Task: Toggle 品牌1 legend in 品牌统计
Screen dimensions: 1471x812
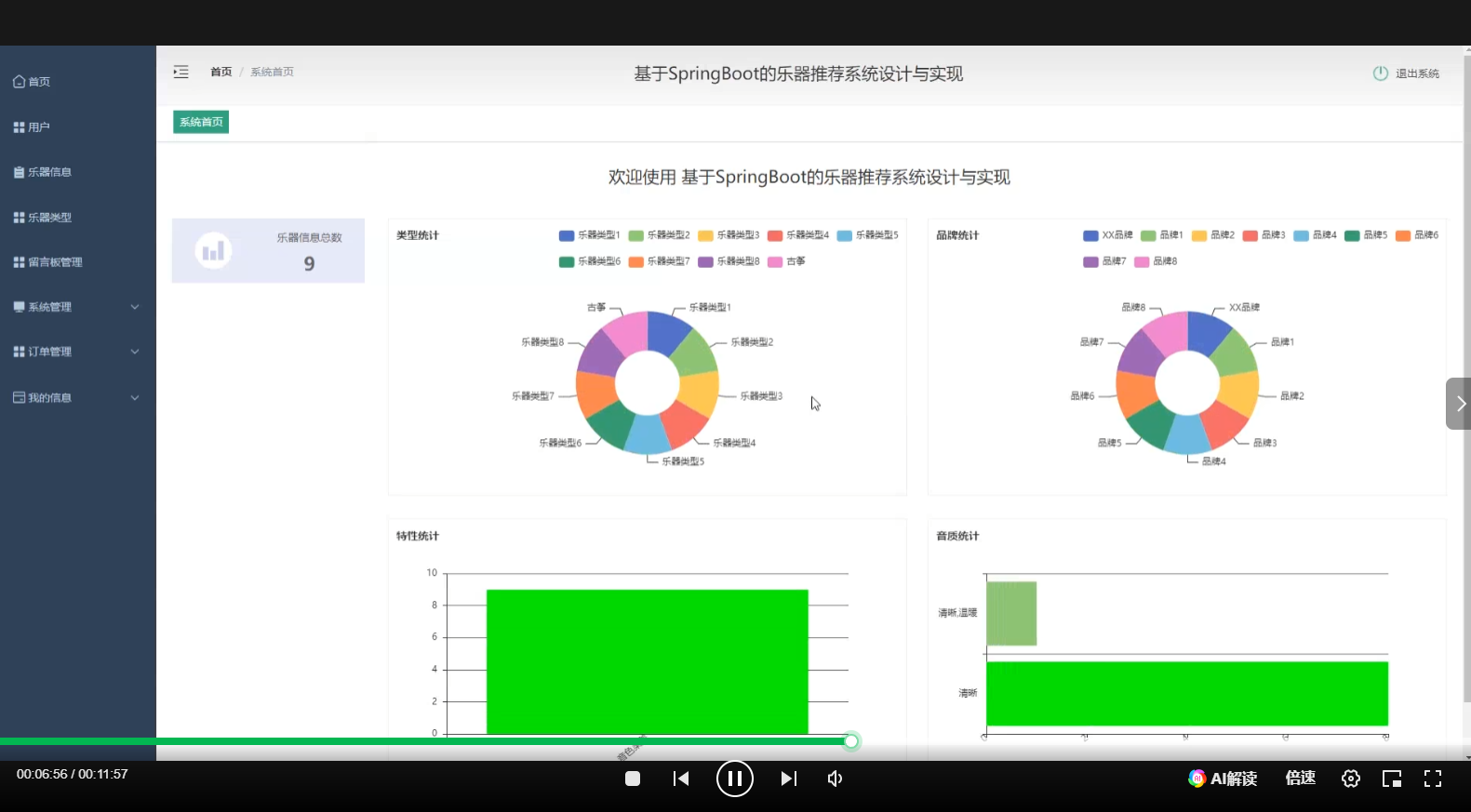Action: click(1162, 235)
